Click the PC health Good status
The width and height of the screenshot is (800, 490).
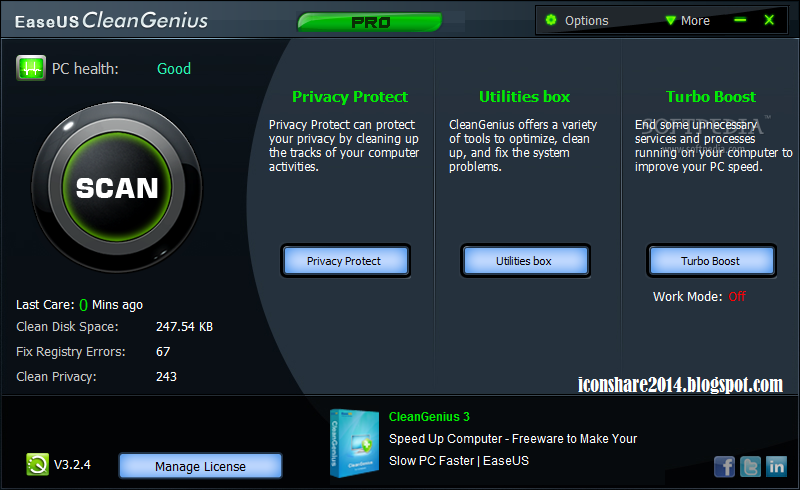(x=174, y=68)
